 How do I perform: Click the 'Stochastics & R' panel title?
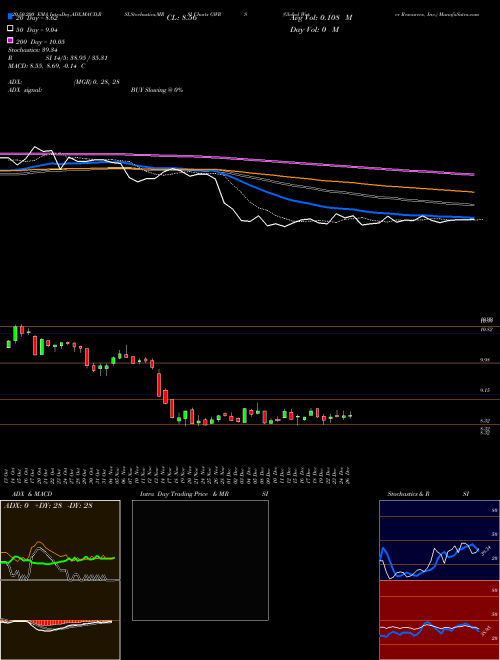[x=409, y=494]
